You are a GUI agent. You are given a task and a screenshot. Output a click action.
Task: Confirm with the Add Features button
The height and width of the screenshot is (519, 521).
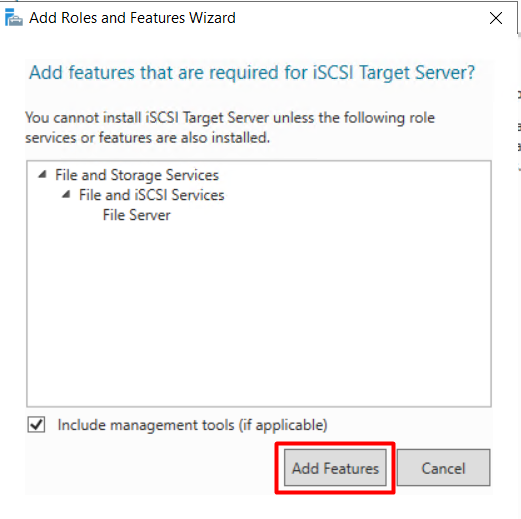tap(335, 468)
